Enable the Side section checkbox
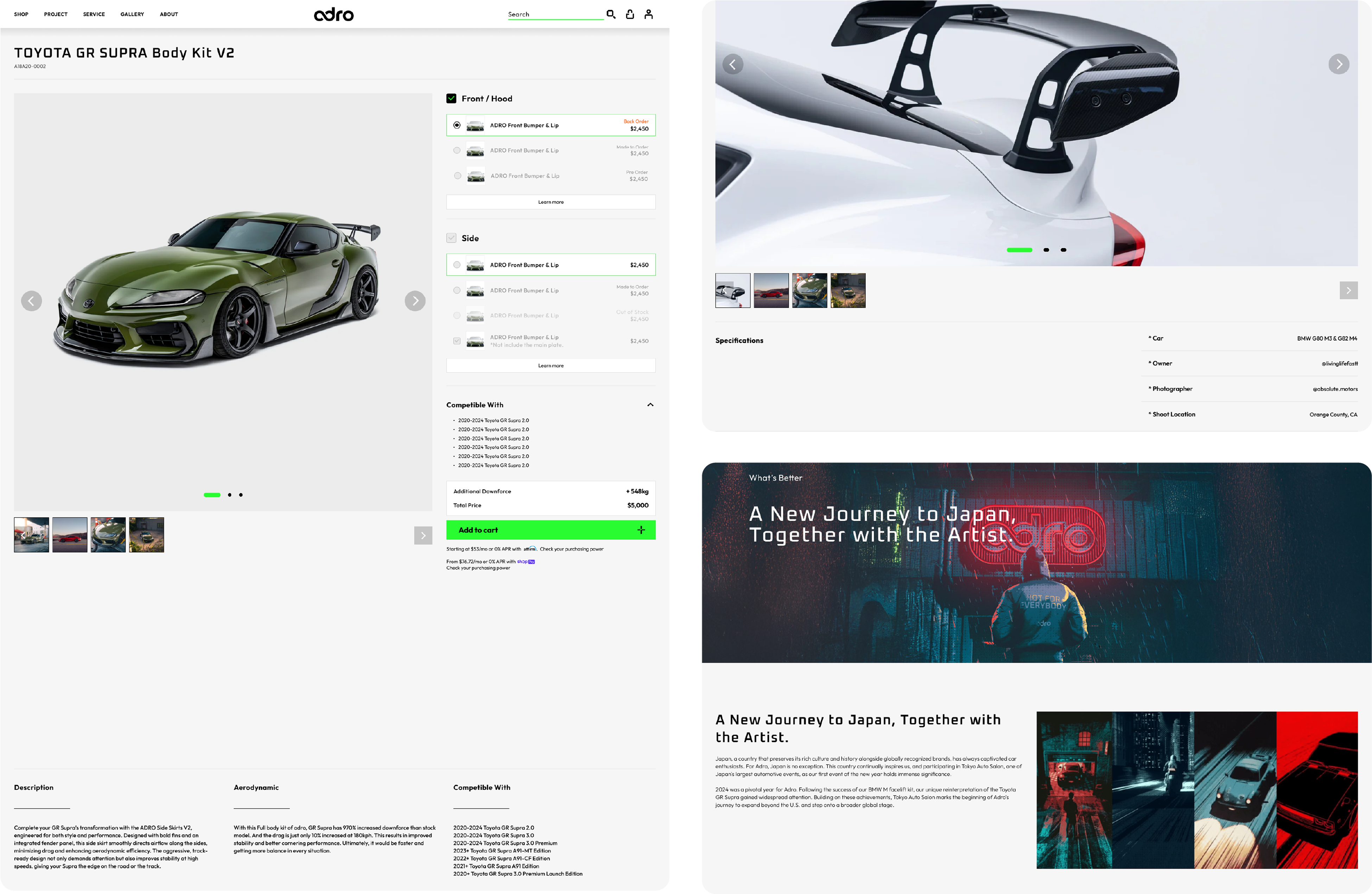1372x894 pixels. 451,238
